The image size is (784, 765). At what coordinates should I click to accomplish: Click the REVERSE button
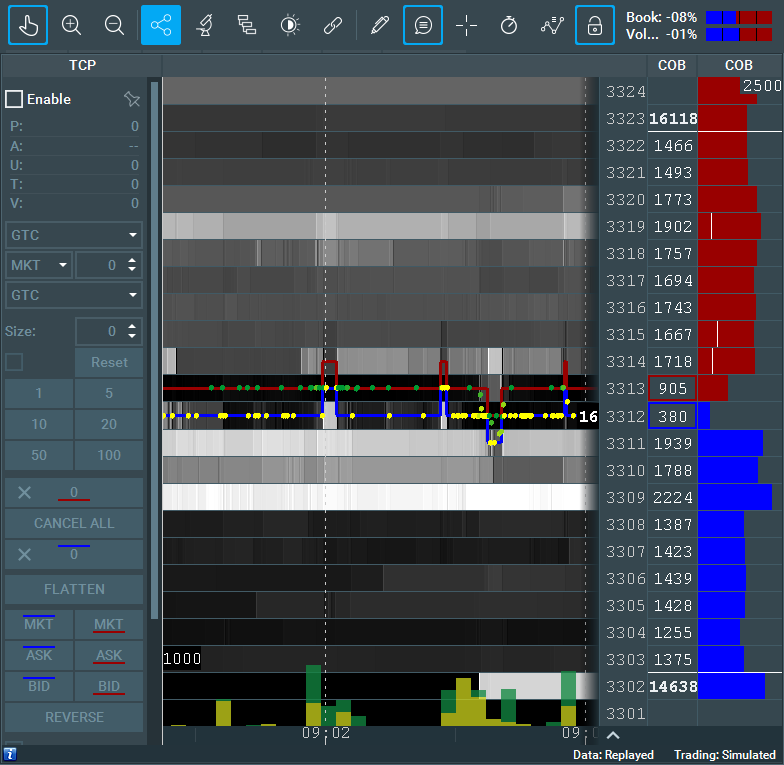coord(74,717)
